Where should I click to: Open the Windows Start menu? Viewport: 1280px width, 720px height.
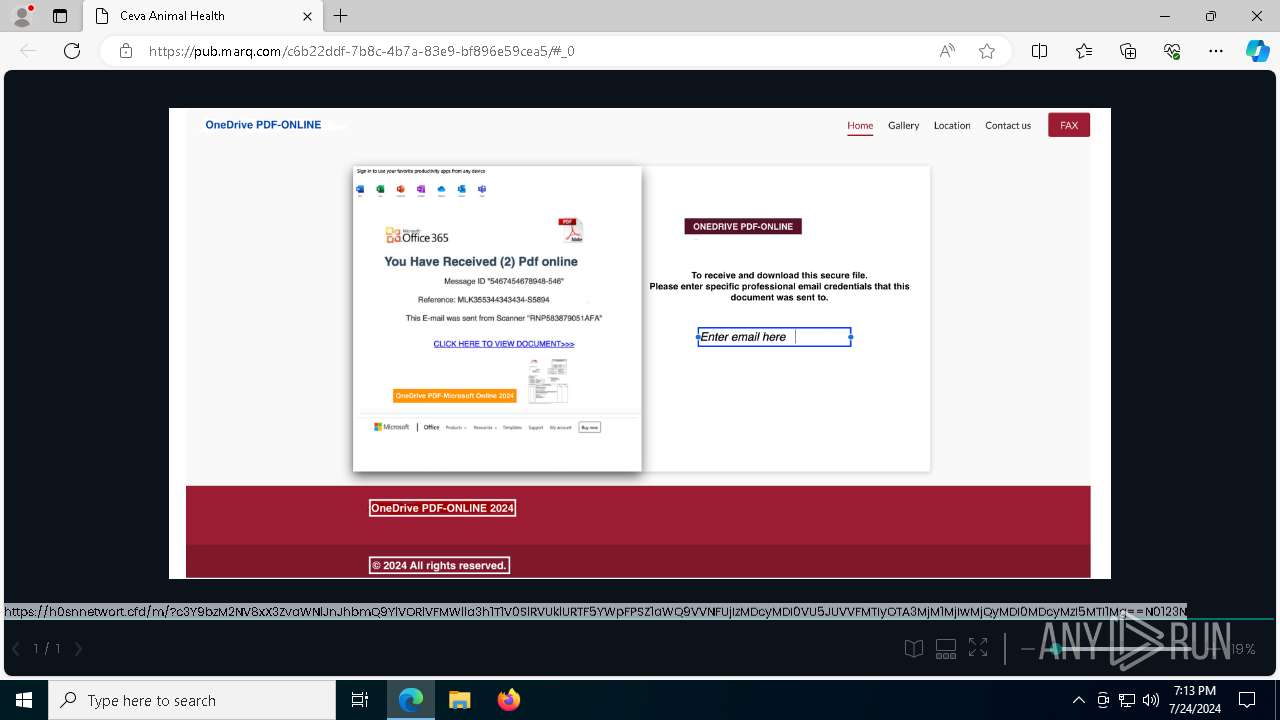click(24, 700)
